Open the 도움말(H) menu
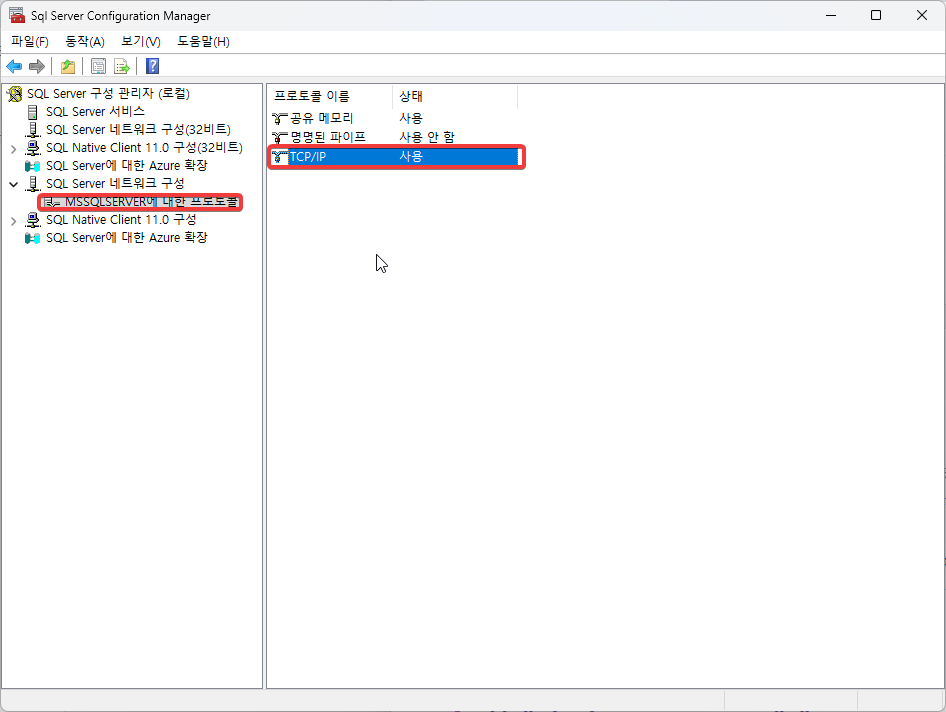Viewport: 946px width, 712px height. [203, 42]
